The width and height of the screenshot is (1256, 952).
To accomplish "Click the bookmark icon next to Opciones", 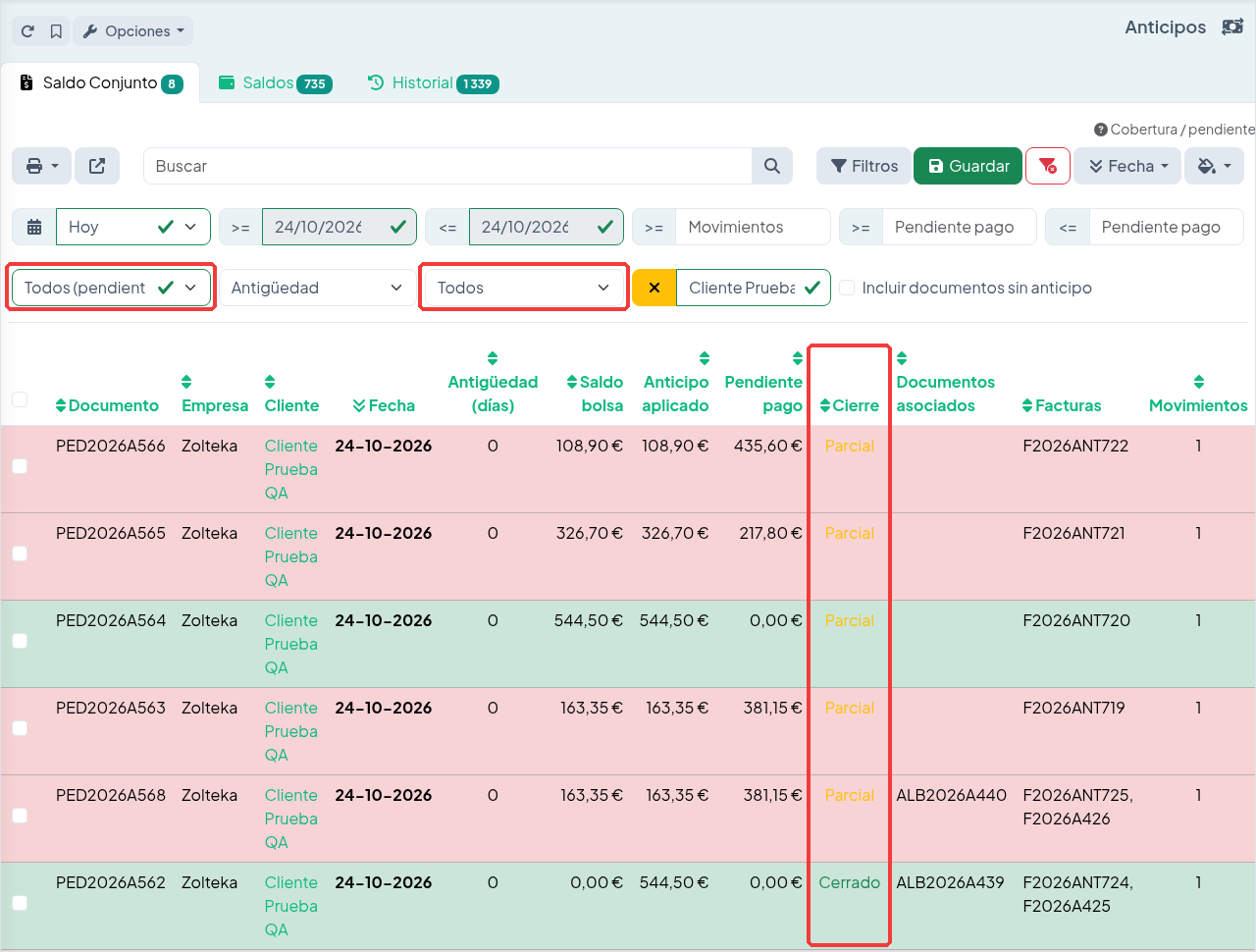I will tap(56, 31).
